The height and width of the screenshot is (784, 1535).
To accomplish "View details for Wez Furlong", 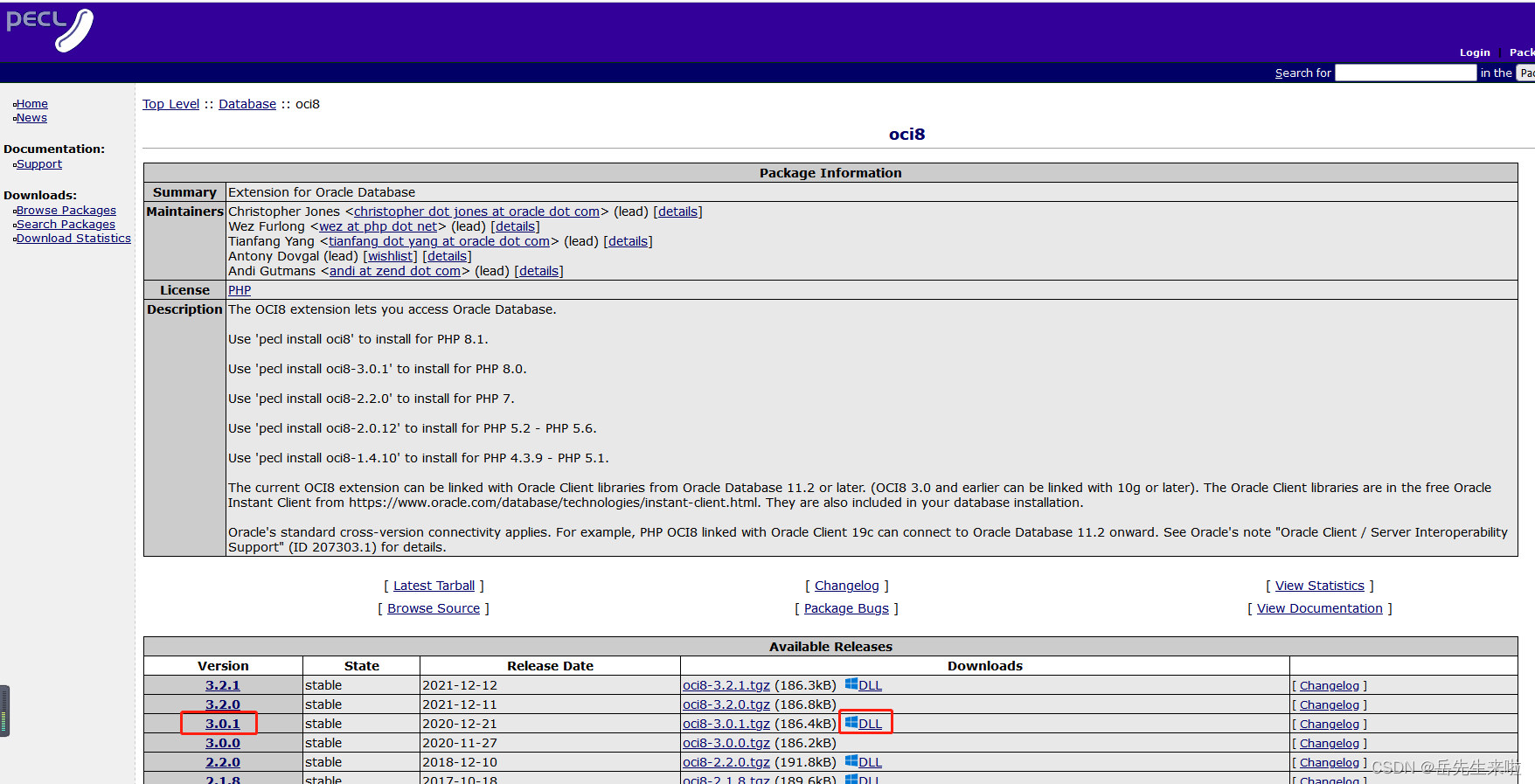I will [515, 226].
